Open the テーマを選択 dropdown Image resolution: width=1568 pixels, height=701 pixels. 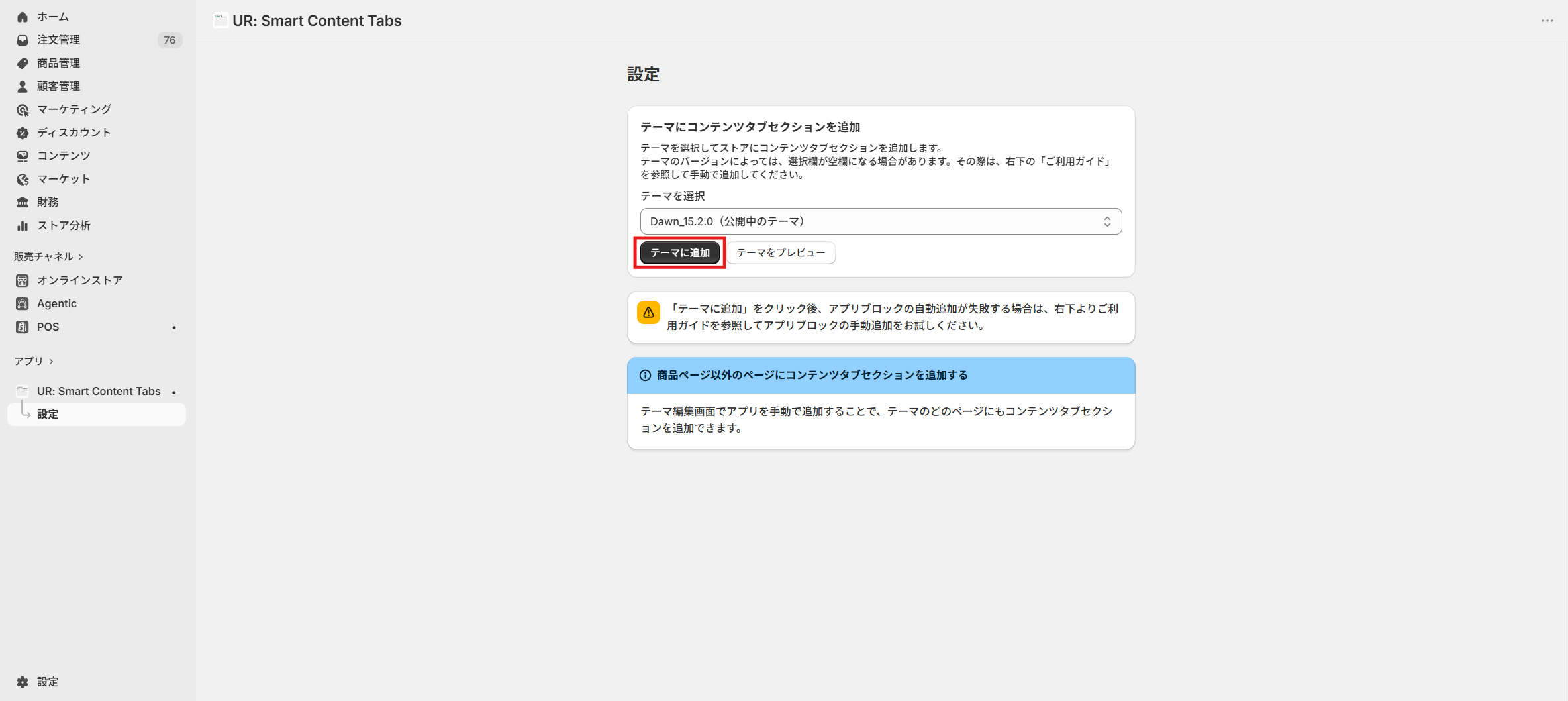tap(881, 221)
